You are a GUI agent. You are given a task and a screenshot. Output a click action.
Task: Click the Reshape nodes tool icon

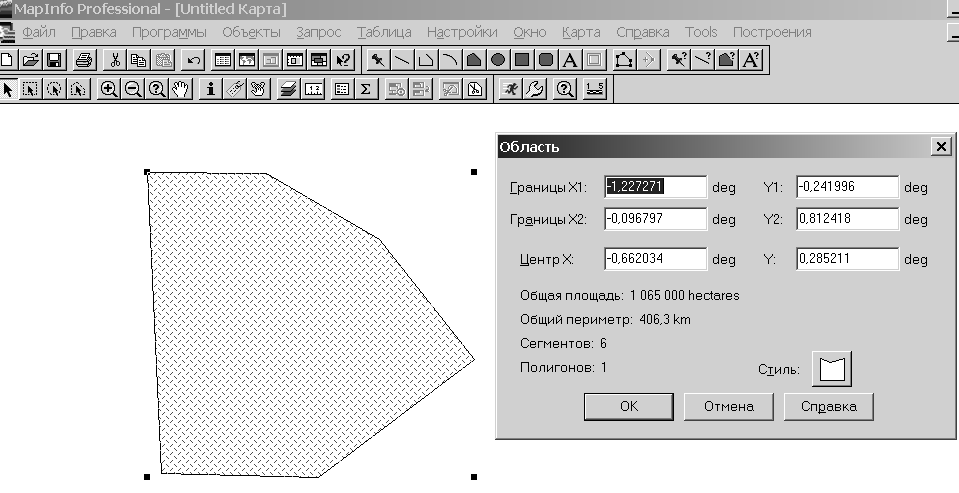pos(623,60)
